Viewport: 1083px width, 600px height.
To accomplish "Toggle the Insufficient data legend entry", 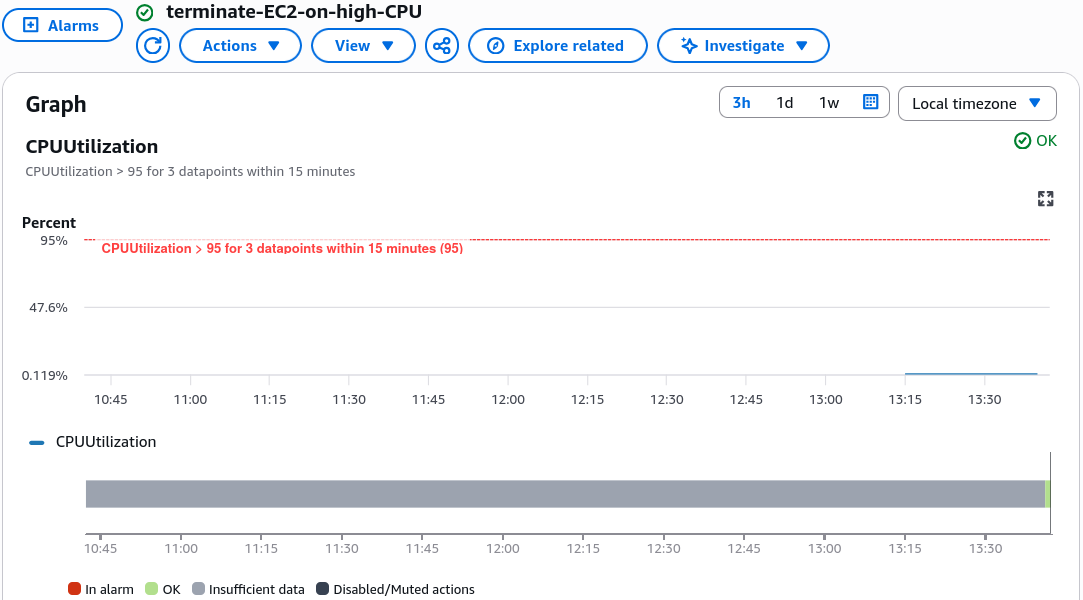I will point(248,589).
